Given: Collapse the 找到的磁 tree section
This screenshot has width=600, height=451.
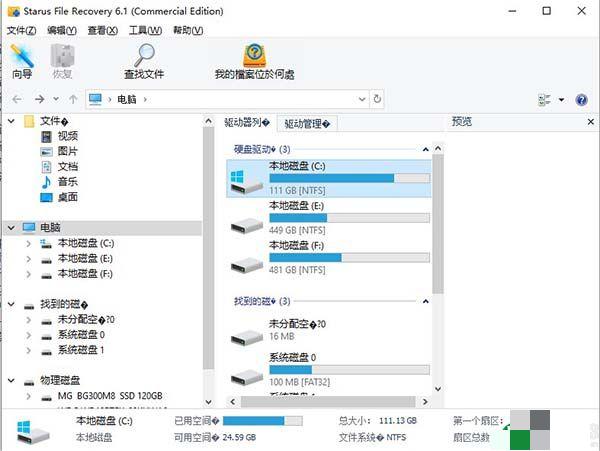Looking at the screenshot, I should click(x=11, y=304).
